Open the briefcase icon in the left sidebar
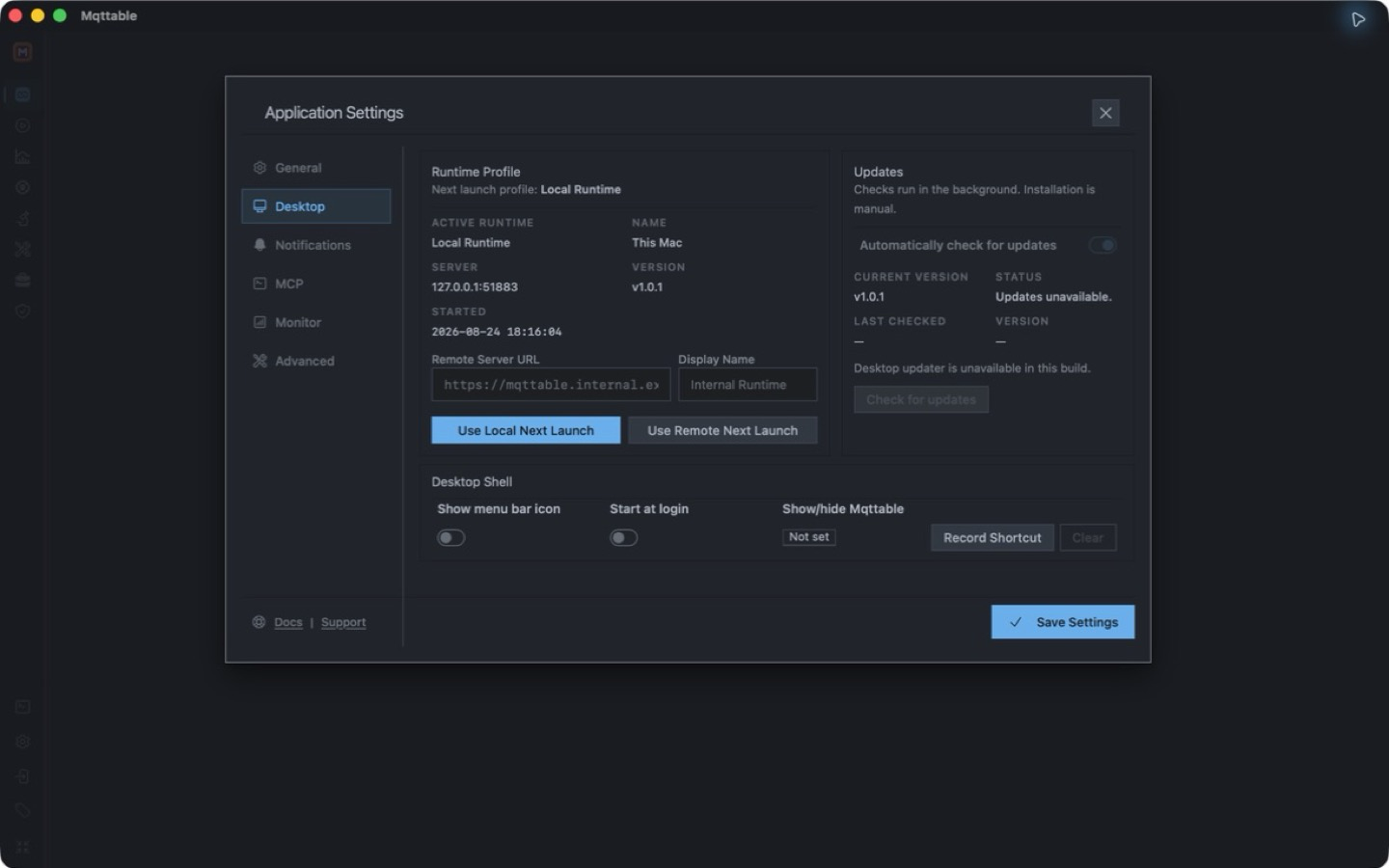The height and width of the screenshot is (868, 1389). [x=22, y=280]
